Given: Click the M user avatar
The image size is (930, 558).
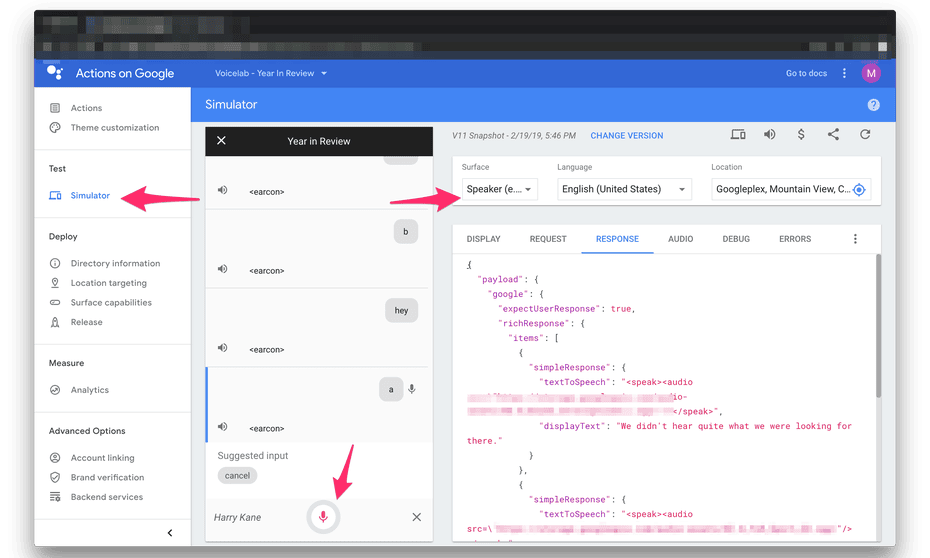Looking at the screenshot, I should [871, 74].
